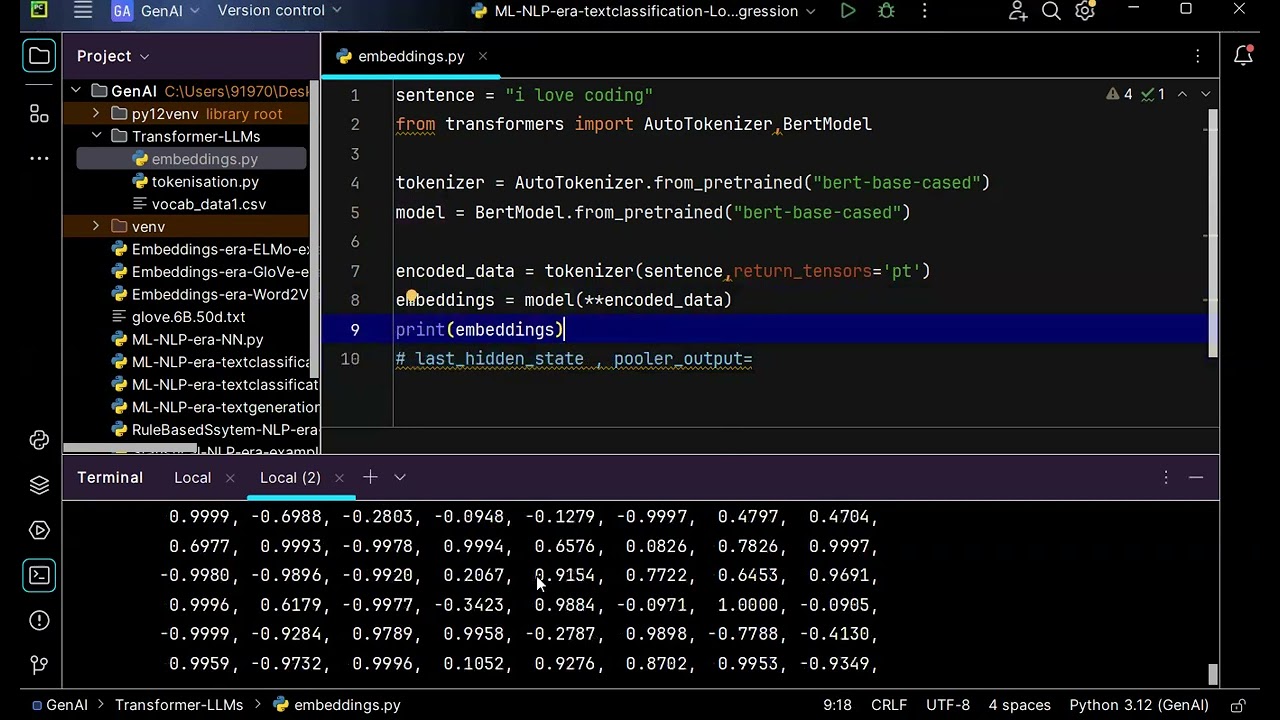The height and width of the screenshot is (720, 1280).
Task: Open editor tab options menu
Action: (1197, 56)
